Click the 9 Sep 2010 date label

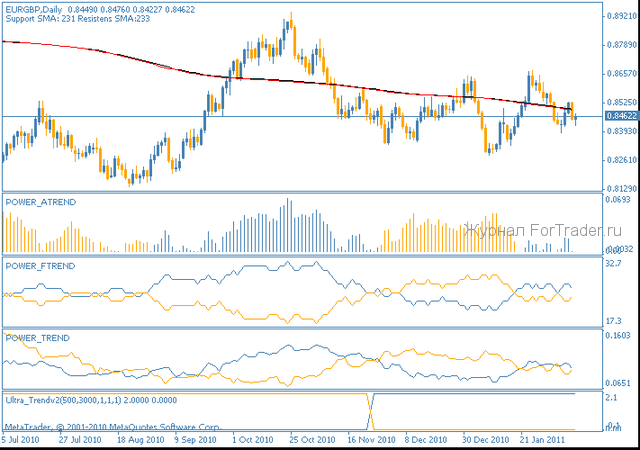196,440
